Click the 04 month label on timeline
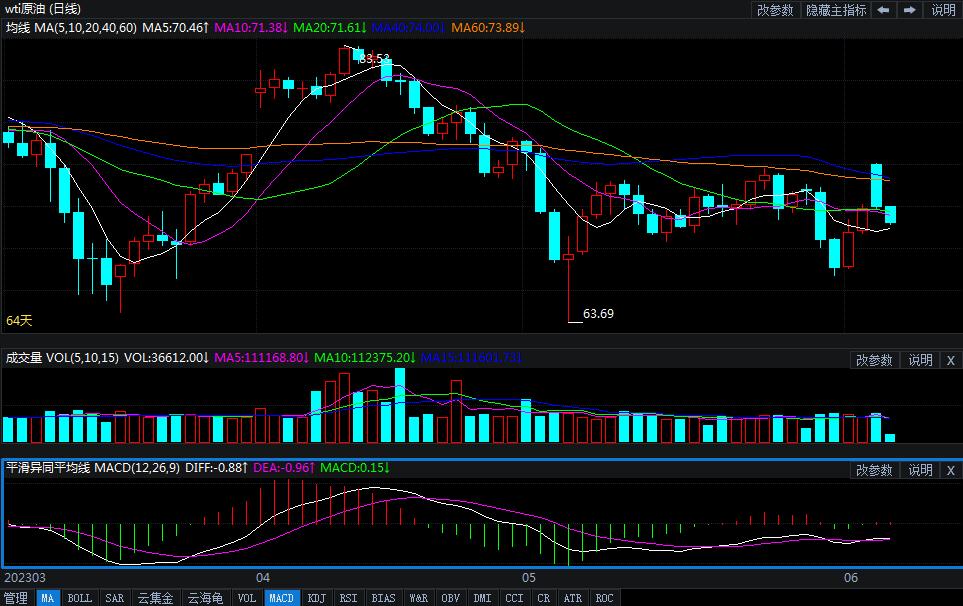This screenshot has height=606, width=963. [264, 578]
